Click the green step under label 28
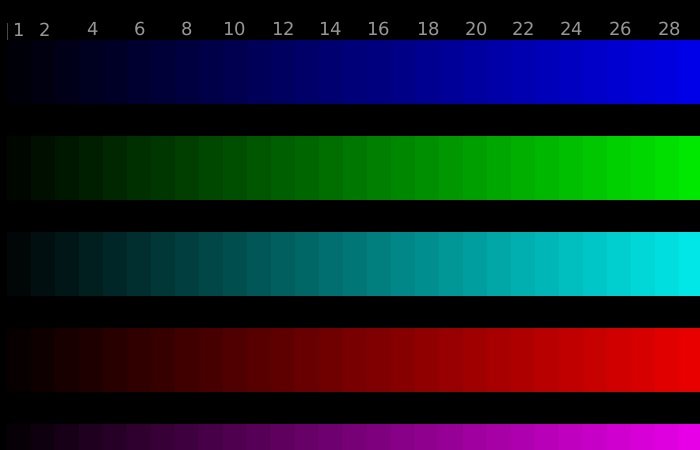 pos(666,168)
